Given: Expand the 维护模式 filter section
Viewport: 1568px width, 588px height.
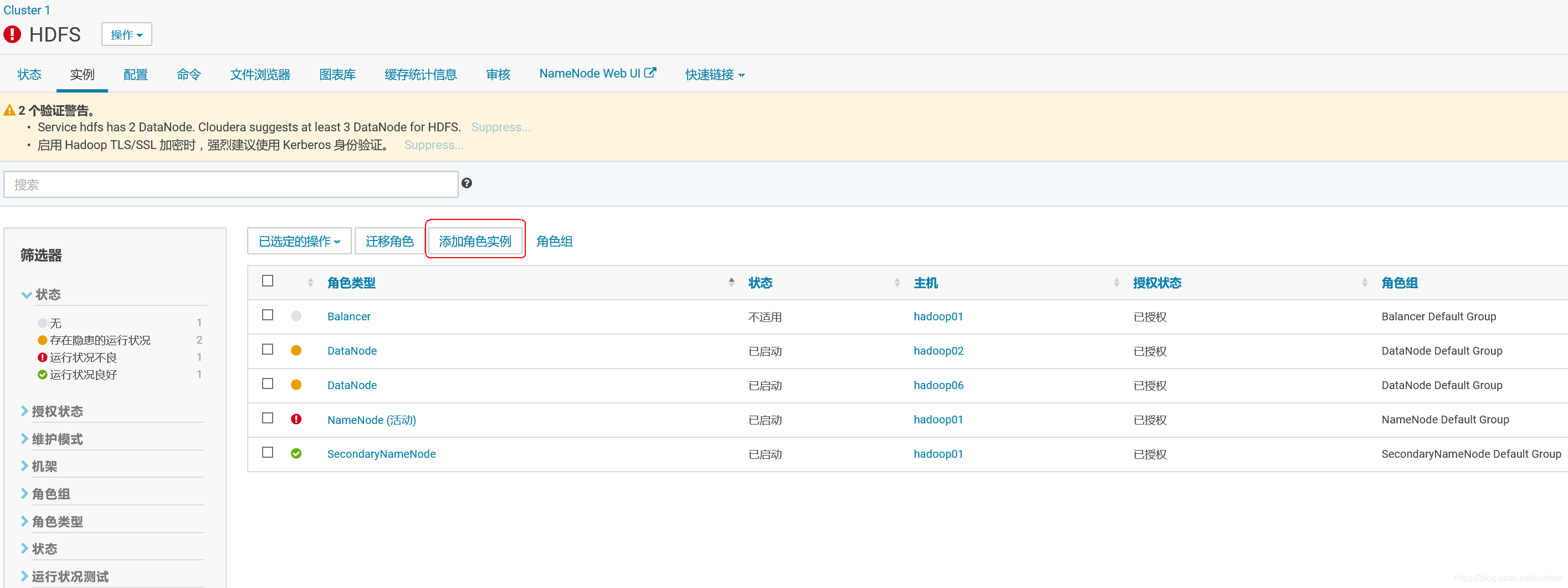Looking at the screenshot, I should 52,439.
